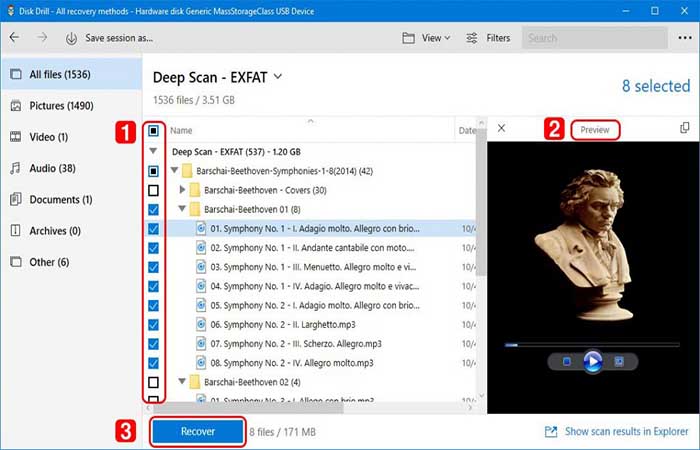700x450 pixels.
Task: Play the audio preview
Action: 592,361
